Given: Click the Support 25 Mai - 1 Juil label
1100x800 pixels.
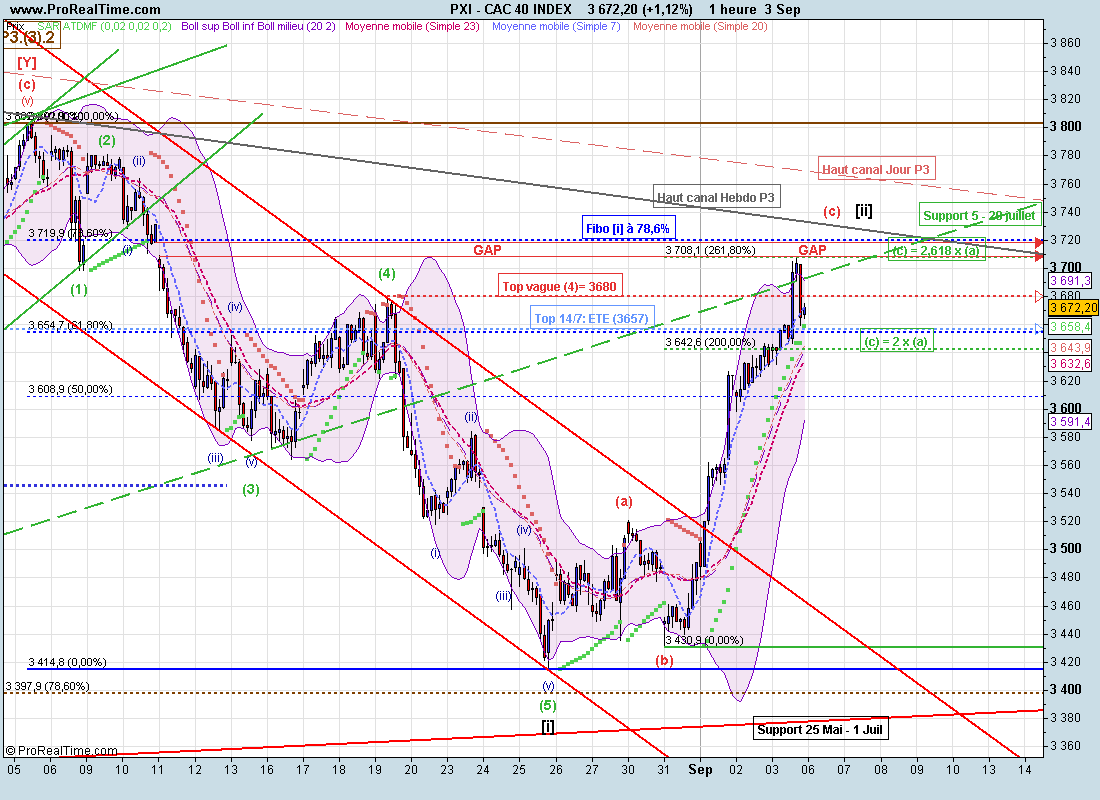Looking at the screenshot, I should tap(821, 729).
